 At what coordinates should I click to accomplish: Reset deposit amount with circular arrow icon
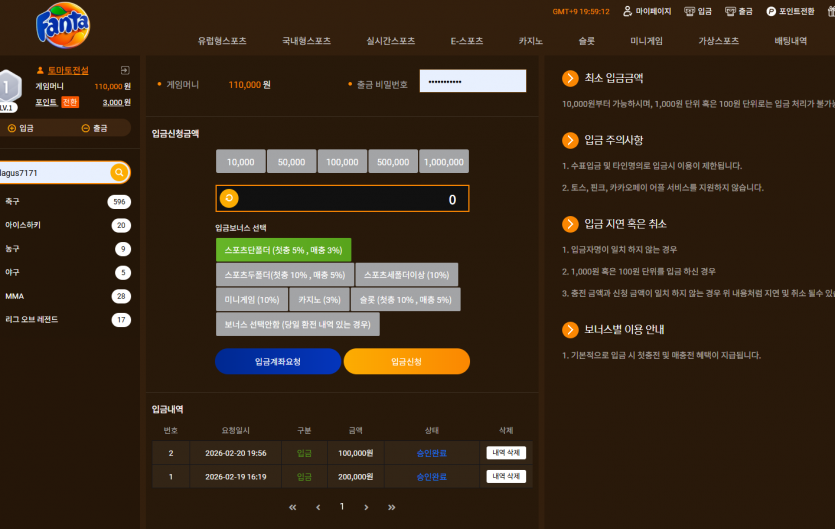point(229,198)
